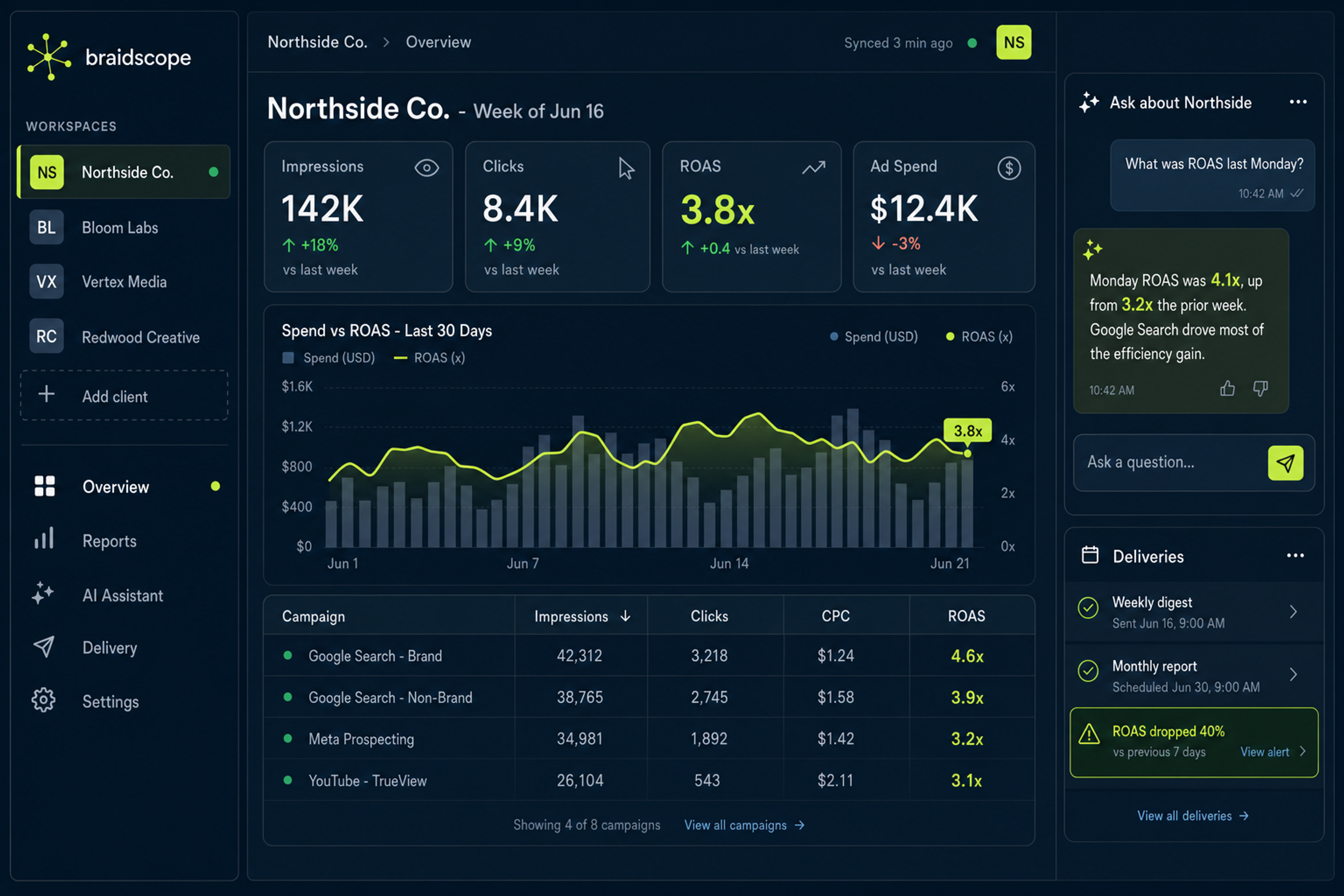1344x896 pixels.
Task: Select the YouTube - TrueView campaign
Action: click(649, 781)
